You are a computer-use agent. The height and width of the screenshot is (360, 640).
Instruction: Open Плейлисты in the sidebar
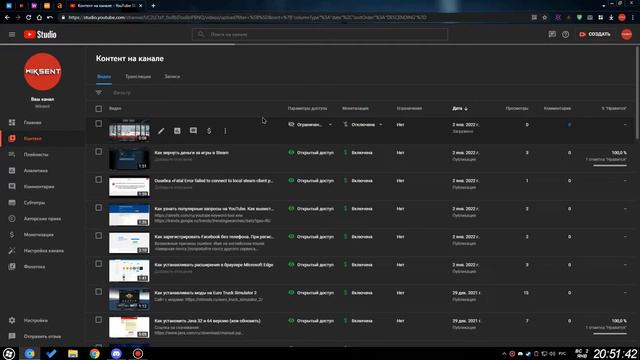click(x=36, y=154)
